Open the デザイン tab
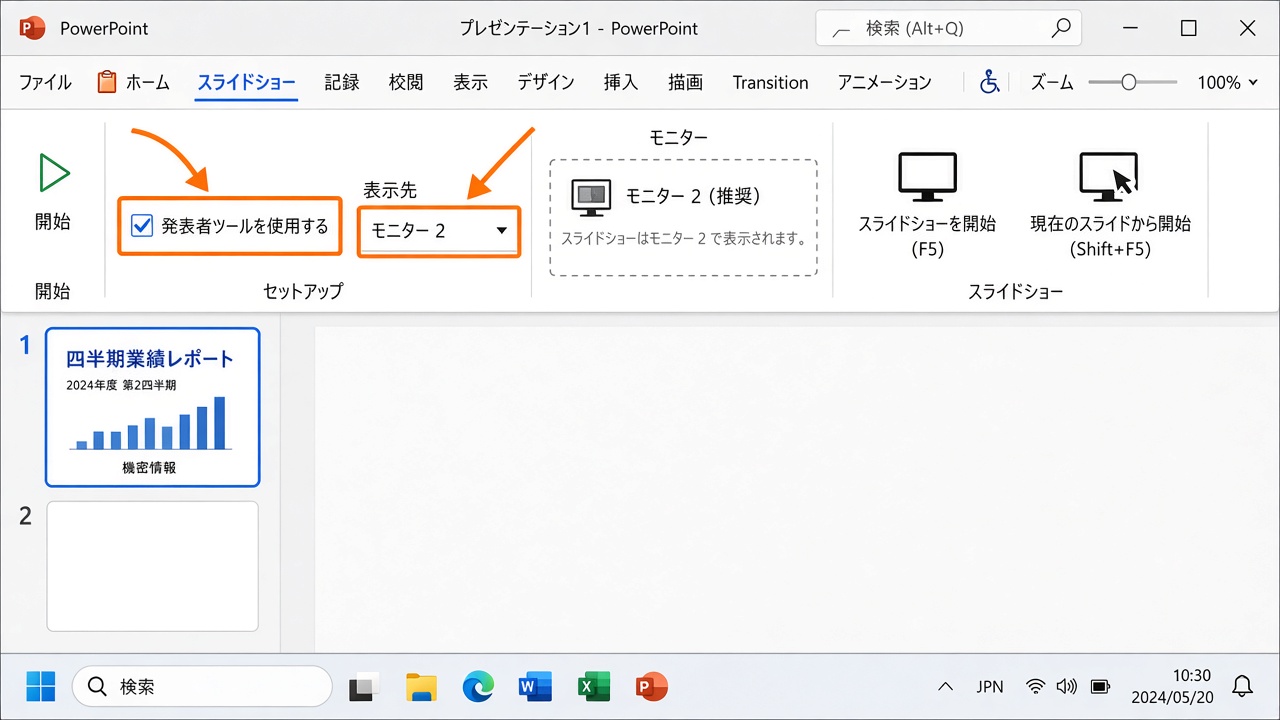The image size is (1280, 720). pos(546,83)
